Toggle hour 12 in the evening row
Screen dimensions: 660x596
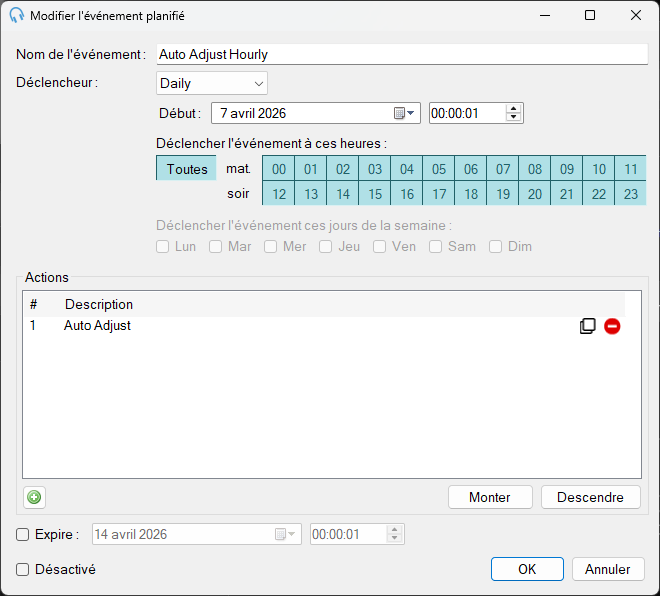coord(279,194)
